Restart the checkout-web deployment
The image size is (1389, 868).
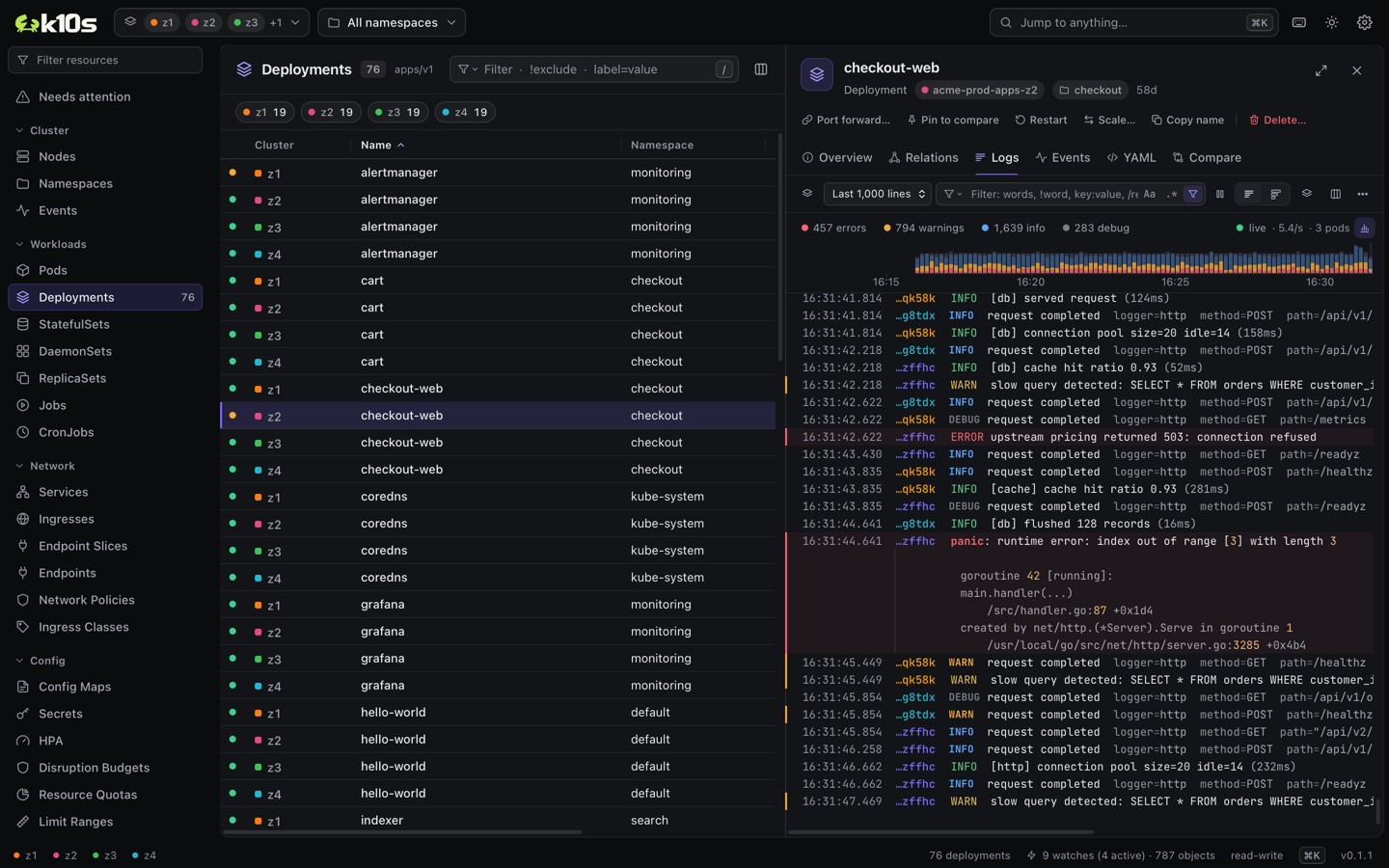click(x=1041, y=120)
